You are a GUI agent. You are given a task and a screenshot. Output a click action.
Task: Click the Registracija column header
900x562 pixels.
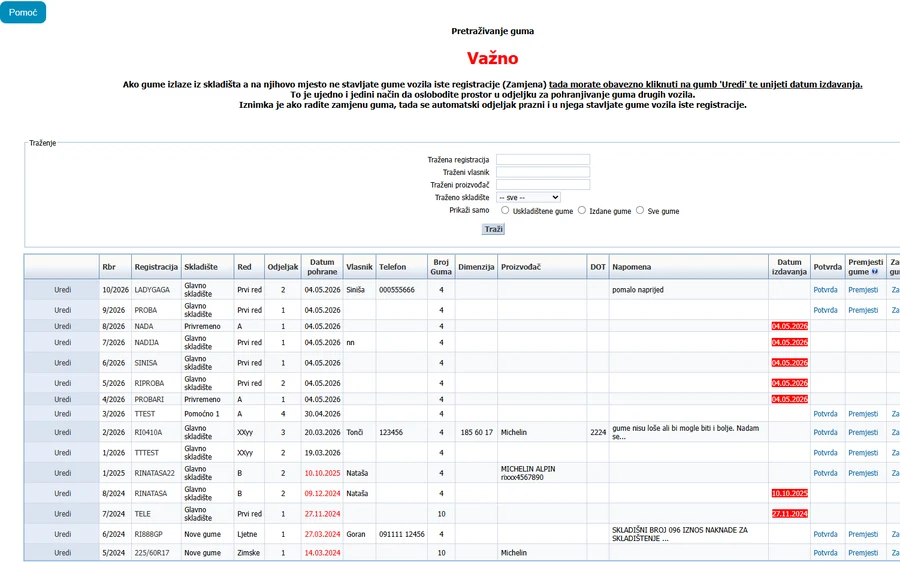coord(156,267)
